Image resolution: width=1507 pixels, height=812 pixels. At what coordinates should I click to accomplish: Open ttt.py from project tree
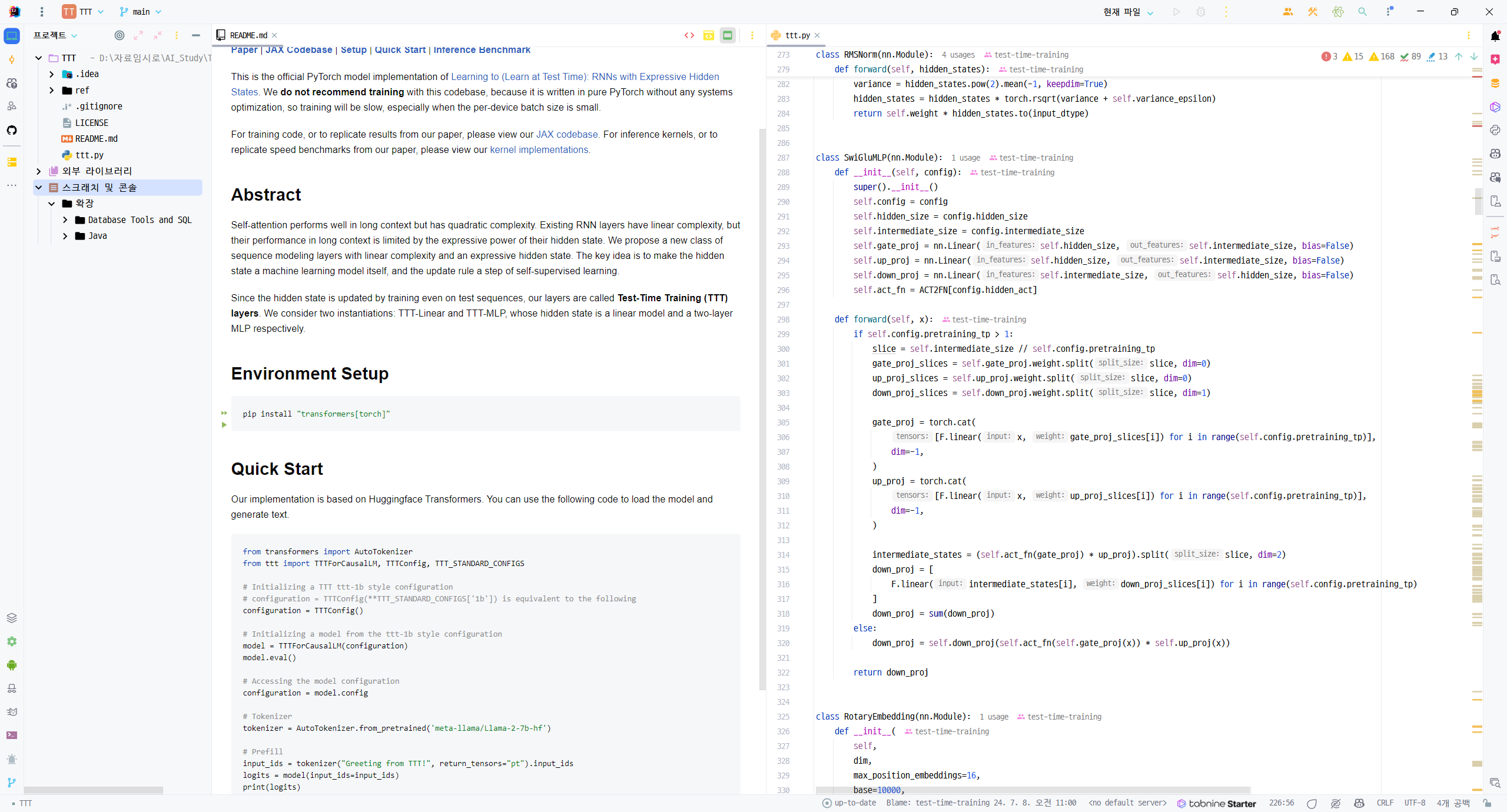pos(89,155)
